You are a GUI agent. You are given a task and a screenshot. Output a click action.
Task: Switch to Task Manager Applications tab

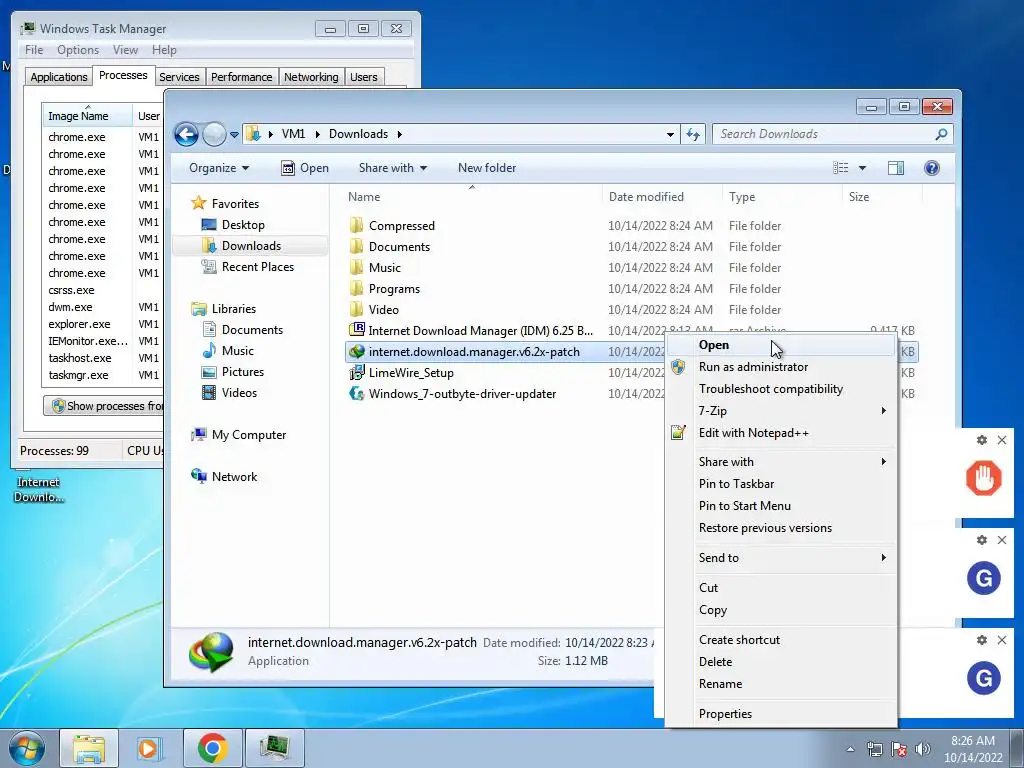pyautogui.click(x=59, y=77)
